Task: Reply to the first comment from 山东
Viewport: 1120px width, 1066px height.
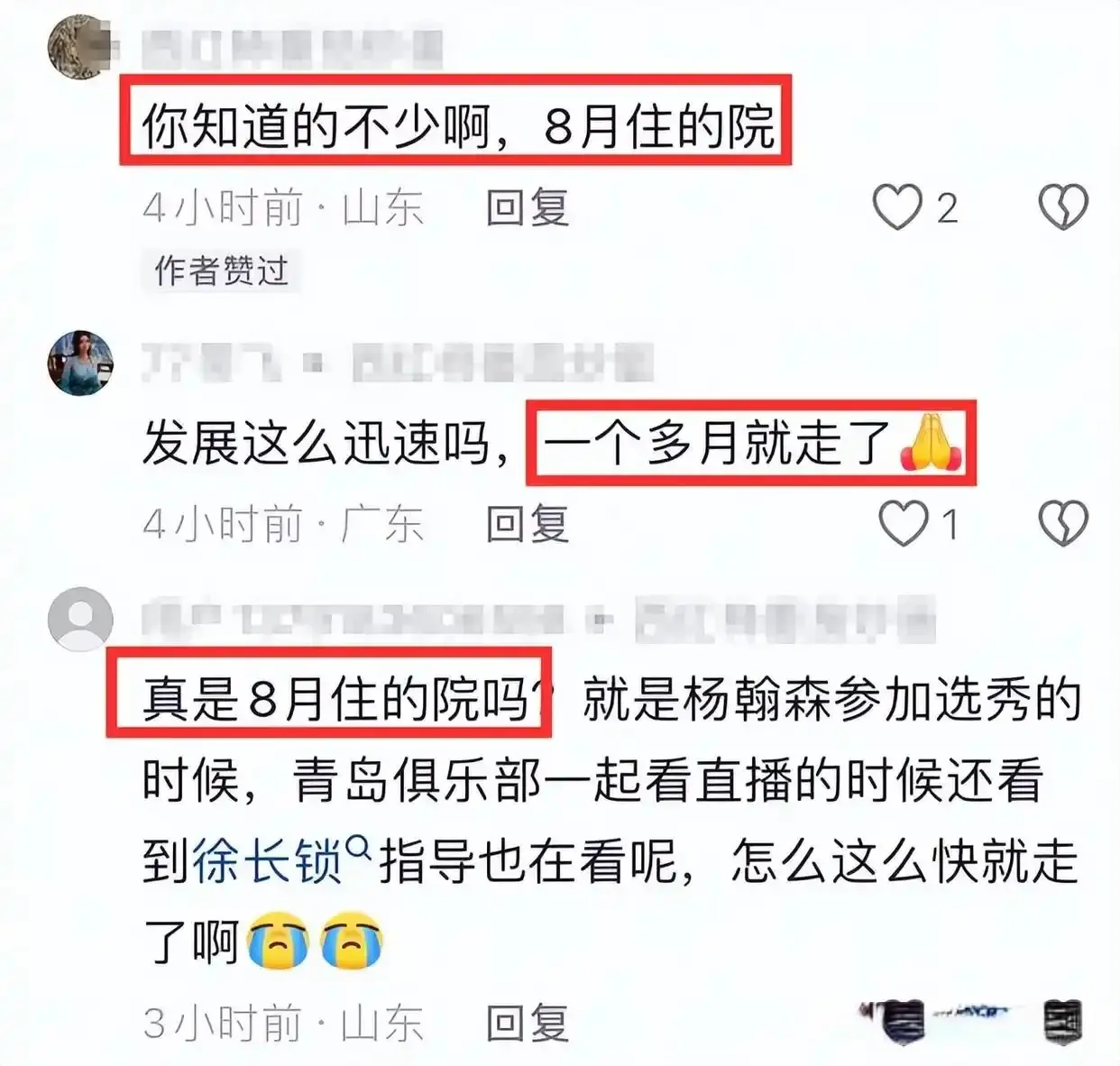Action: [x=528, y=208]
